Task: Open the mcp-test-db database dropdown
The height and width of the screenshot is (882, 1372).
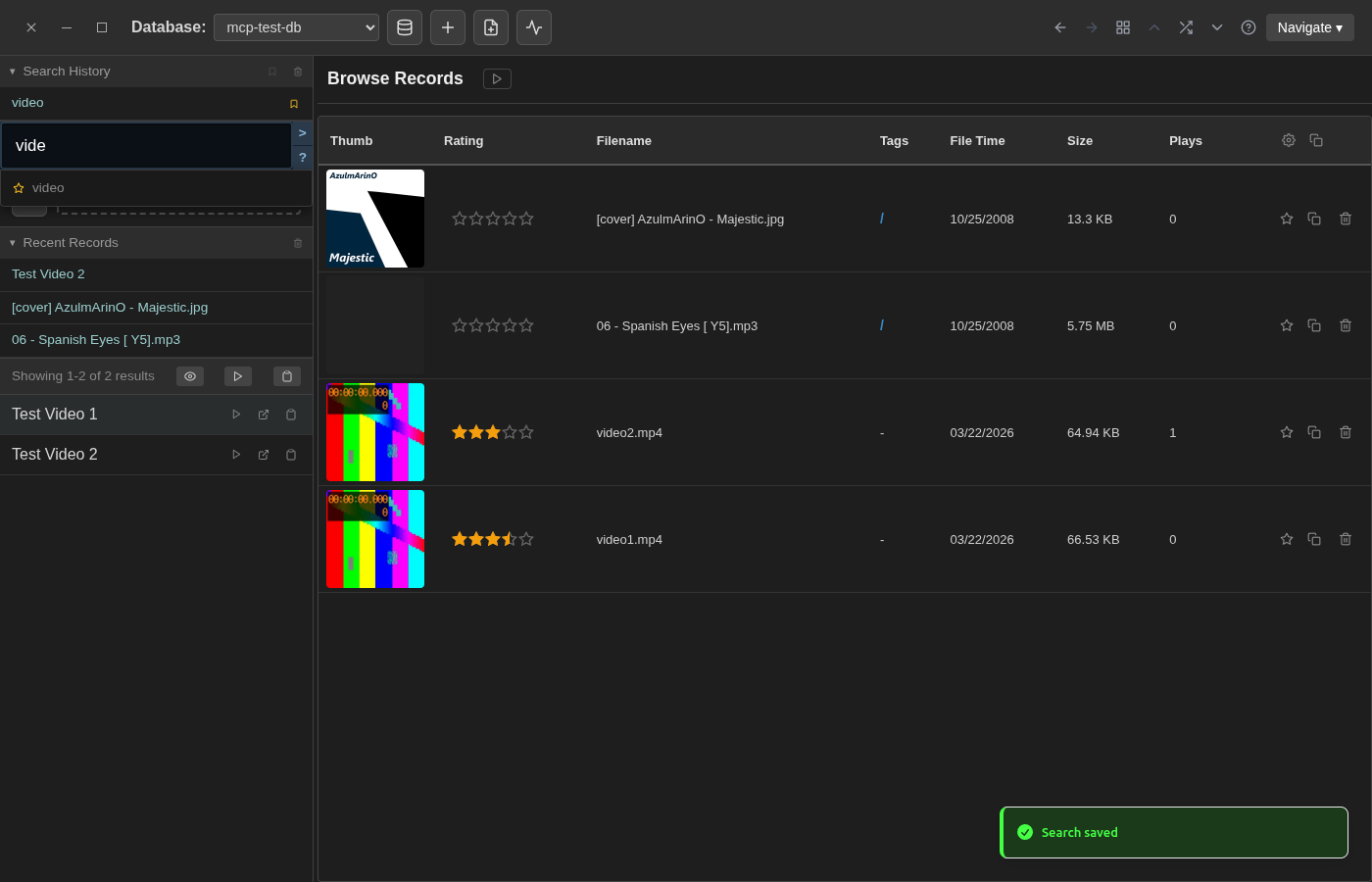Action: point(296,27)
